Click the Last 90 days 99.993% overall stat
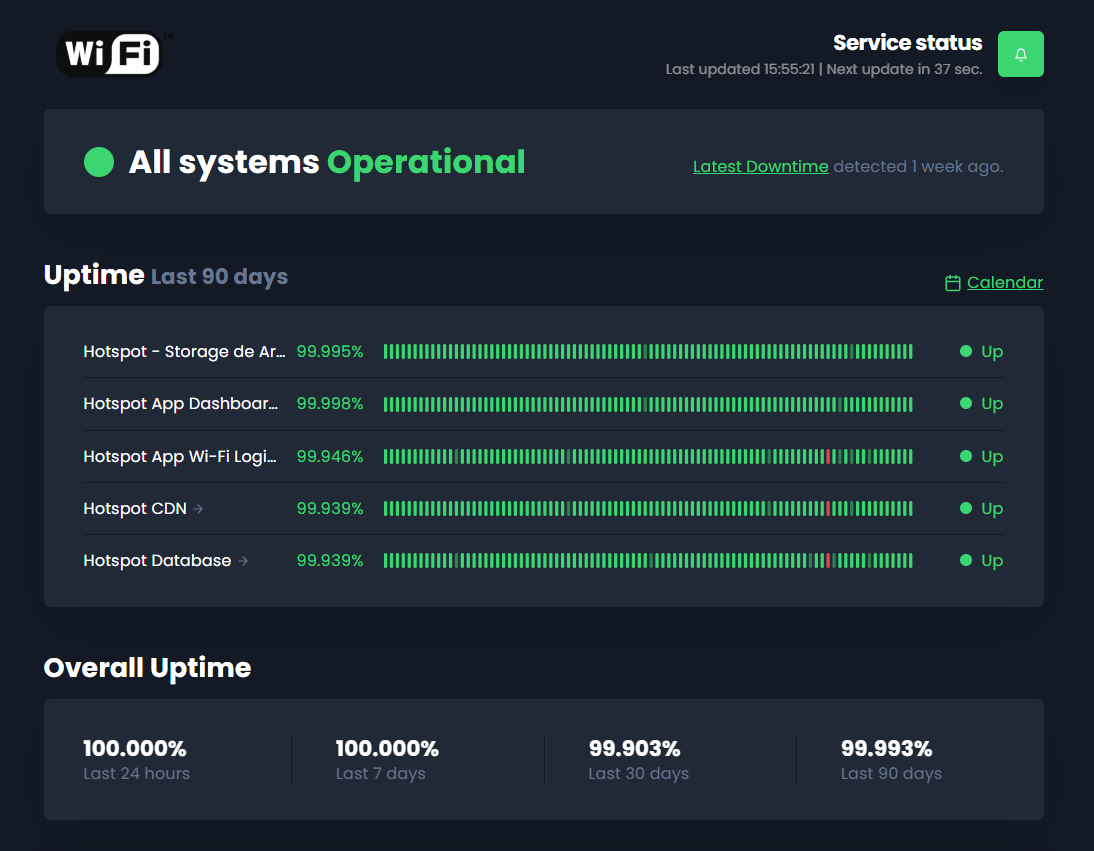Image resolution: width=1094 pixels, height=851 pixels. tap(887, 759)
